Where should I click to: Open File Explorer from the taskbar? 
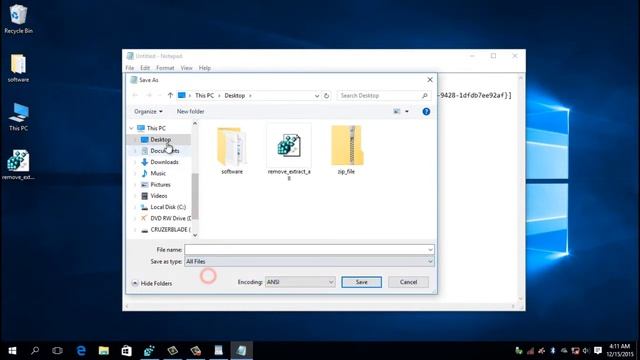coord(104,351)
